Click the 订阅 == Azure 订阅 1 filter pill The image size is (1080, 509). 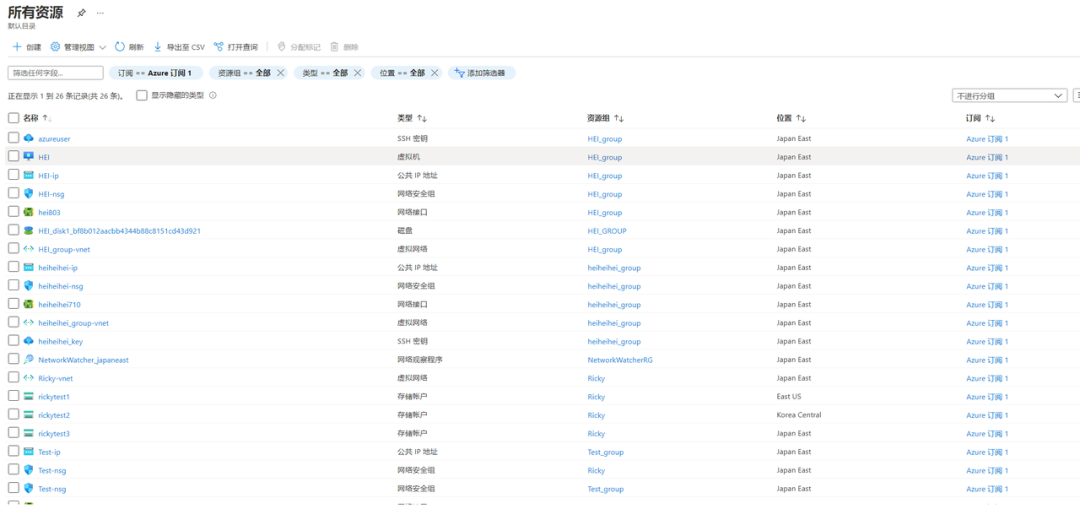pos(156,72)
